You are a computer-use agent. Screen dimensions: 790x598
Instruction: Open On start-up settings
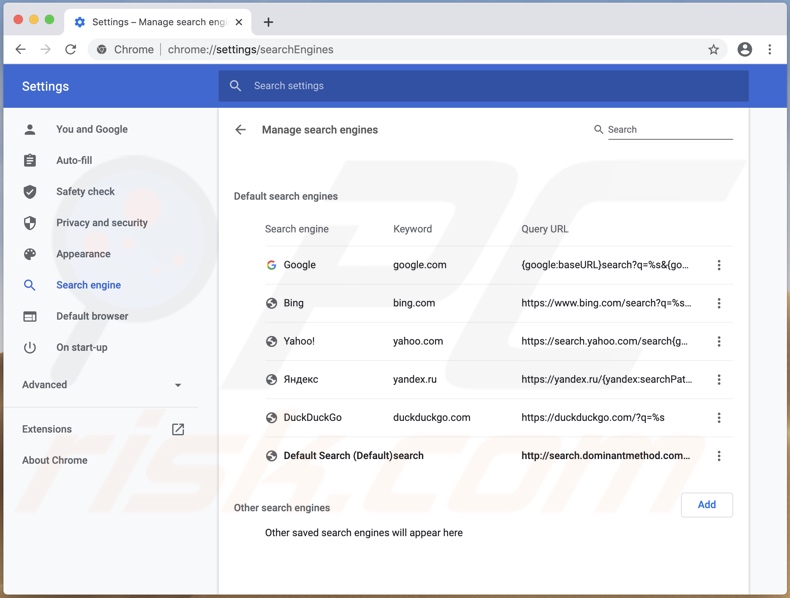(x=82, y=348)
